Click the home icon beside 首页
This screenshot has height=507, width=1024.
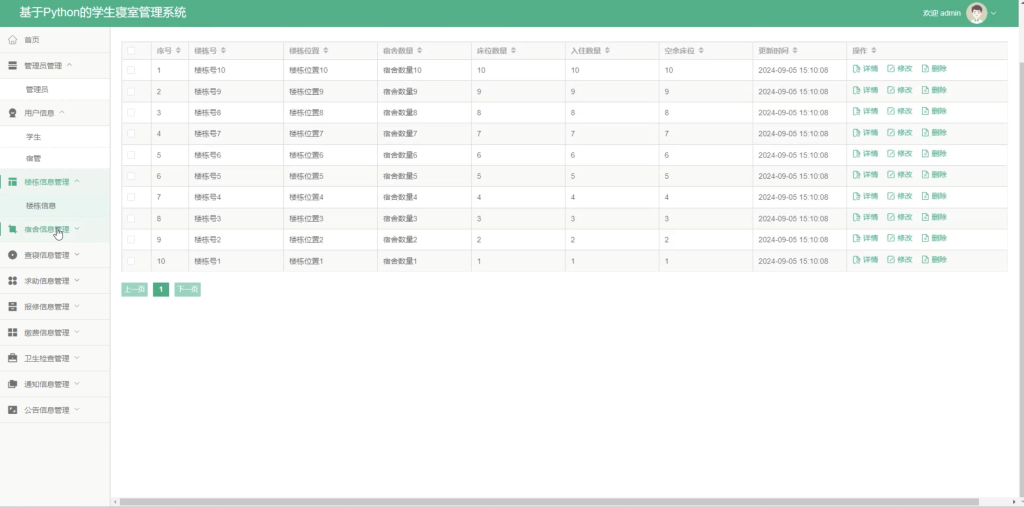pos(12,40)
